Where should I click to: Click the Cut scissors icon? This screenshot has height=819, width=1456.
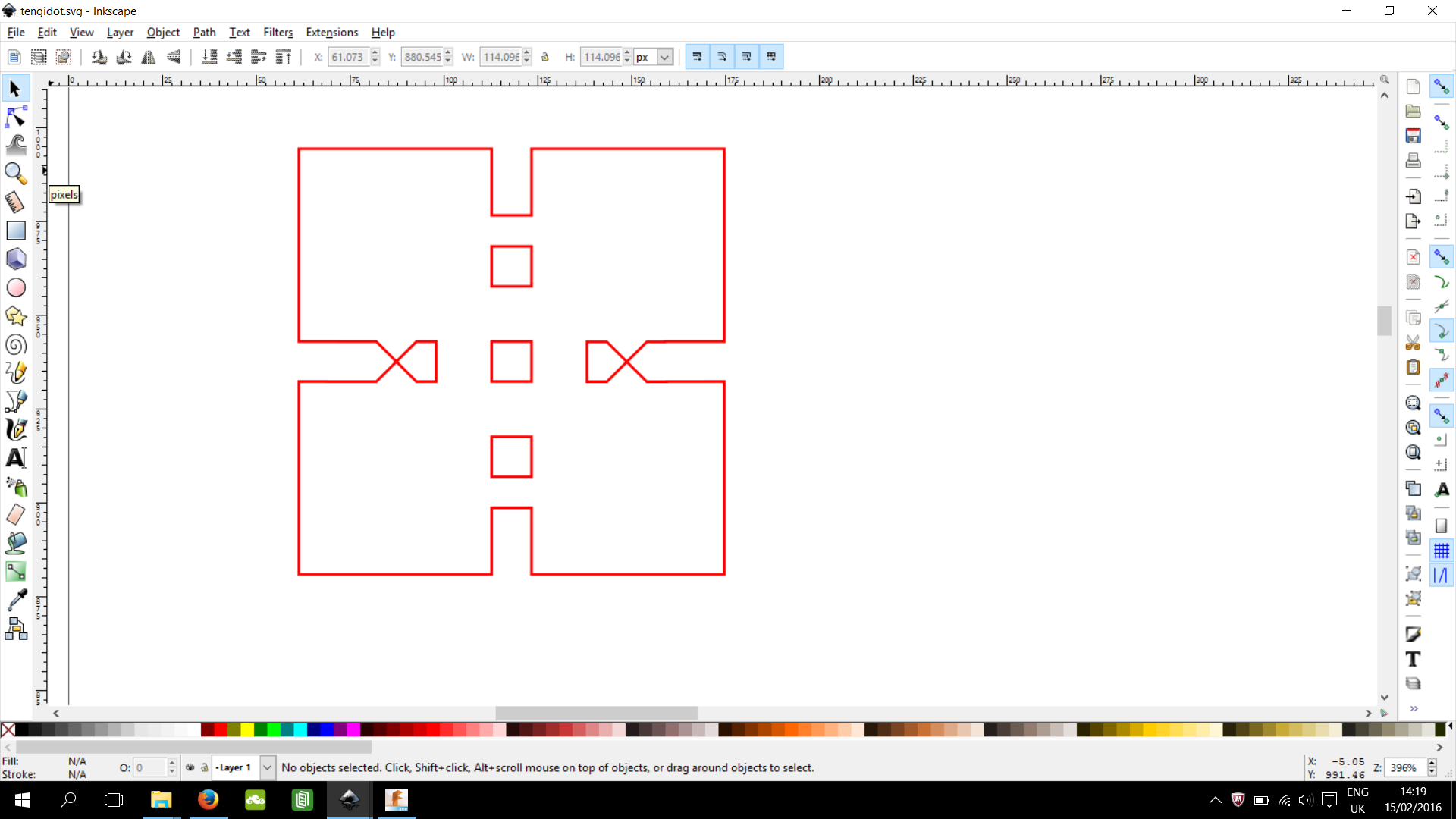(x=1413, y=343)
